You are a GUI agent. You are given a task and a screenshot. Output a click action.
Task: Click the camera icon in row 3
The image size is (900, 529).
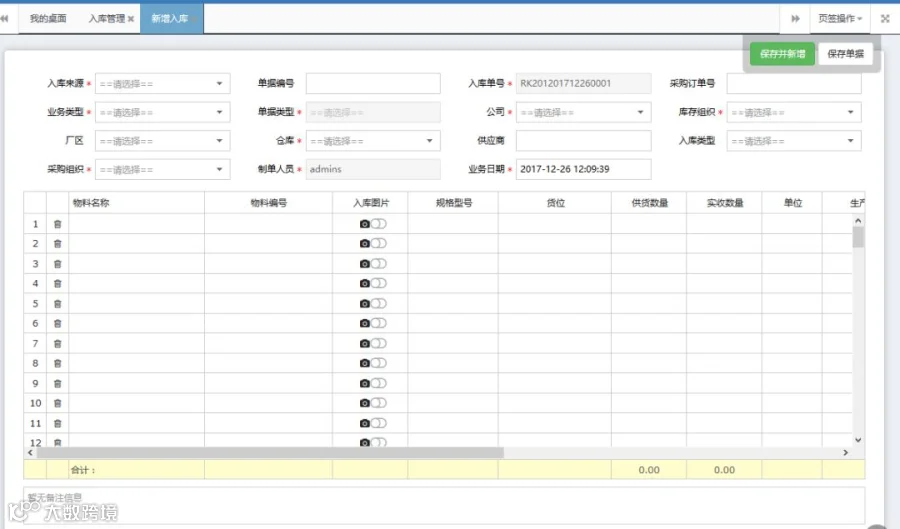(364, 263)
